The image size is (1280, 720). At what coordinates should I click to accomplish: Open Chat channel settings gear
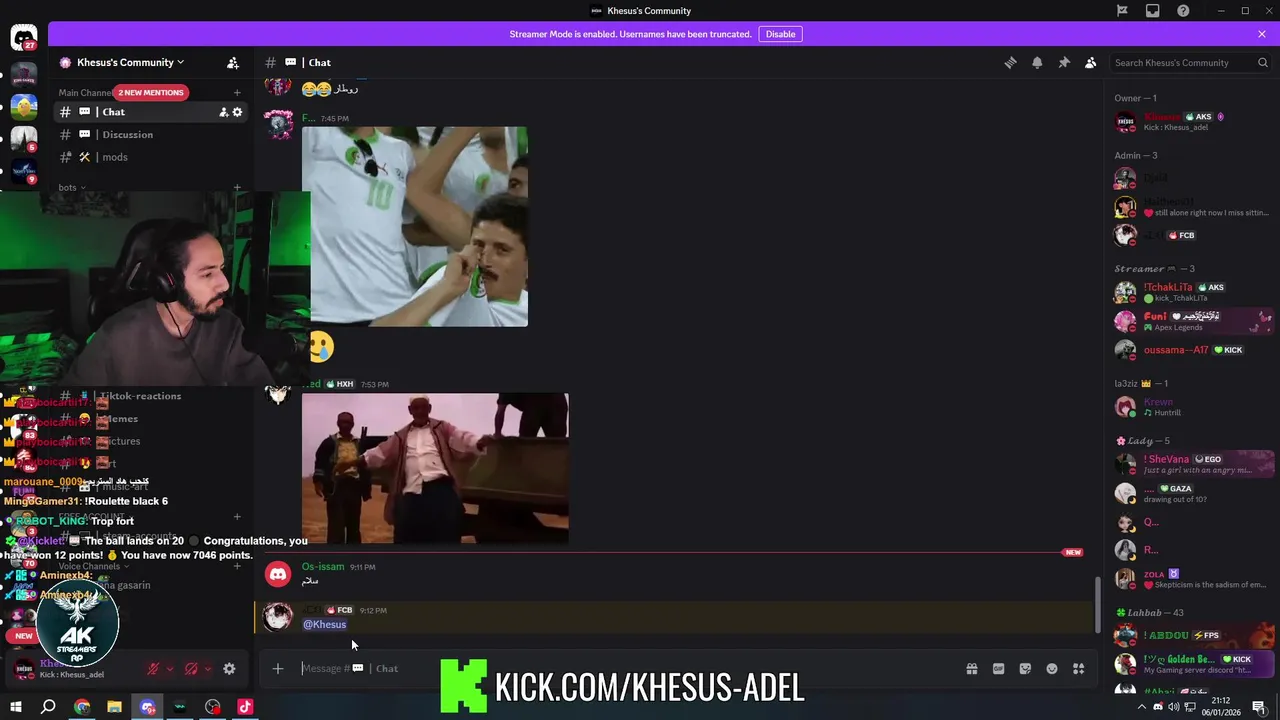click(237, 112)
